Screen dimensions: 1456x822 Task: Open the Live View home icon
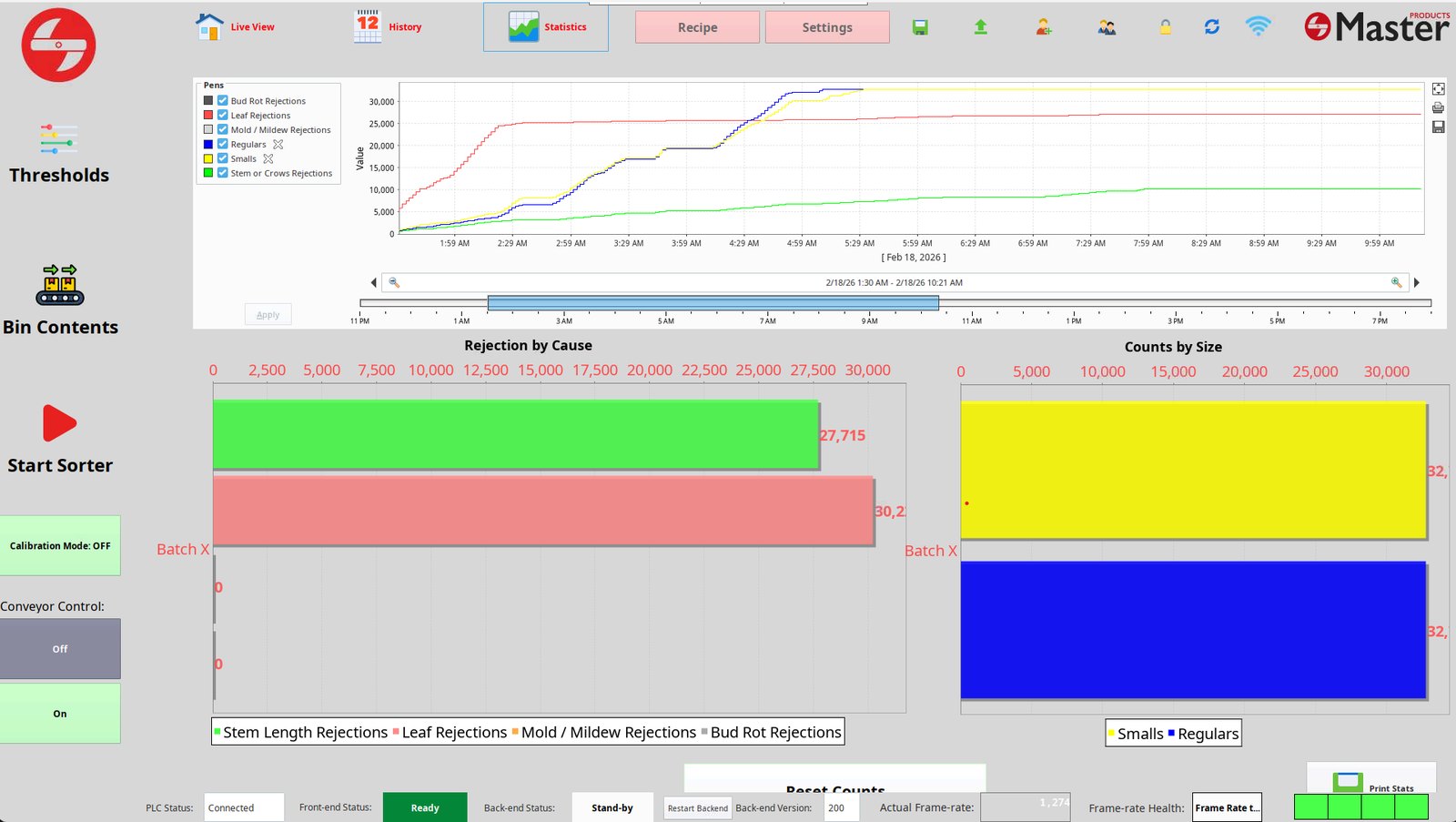(209, 26)
